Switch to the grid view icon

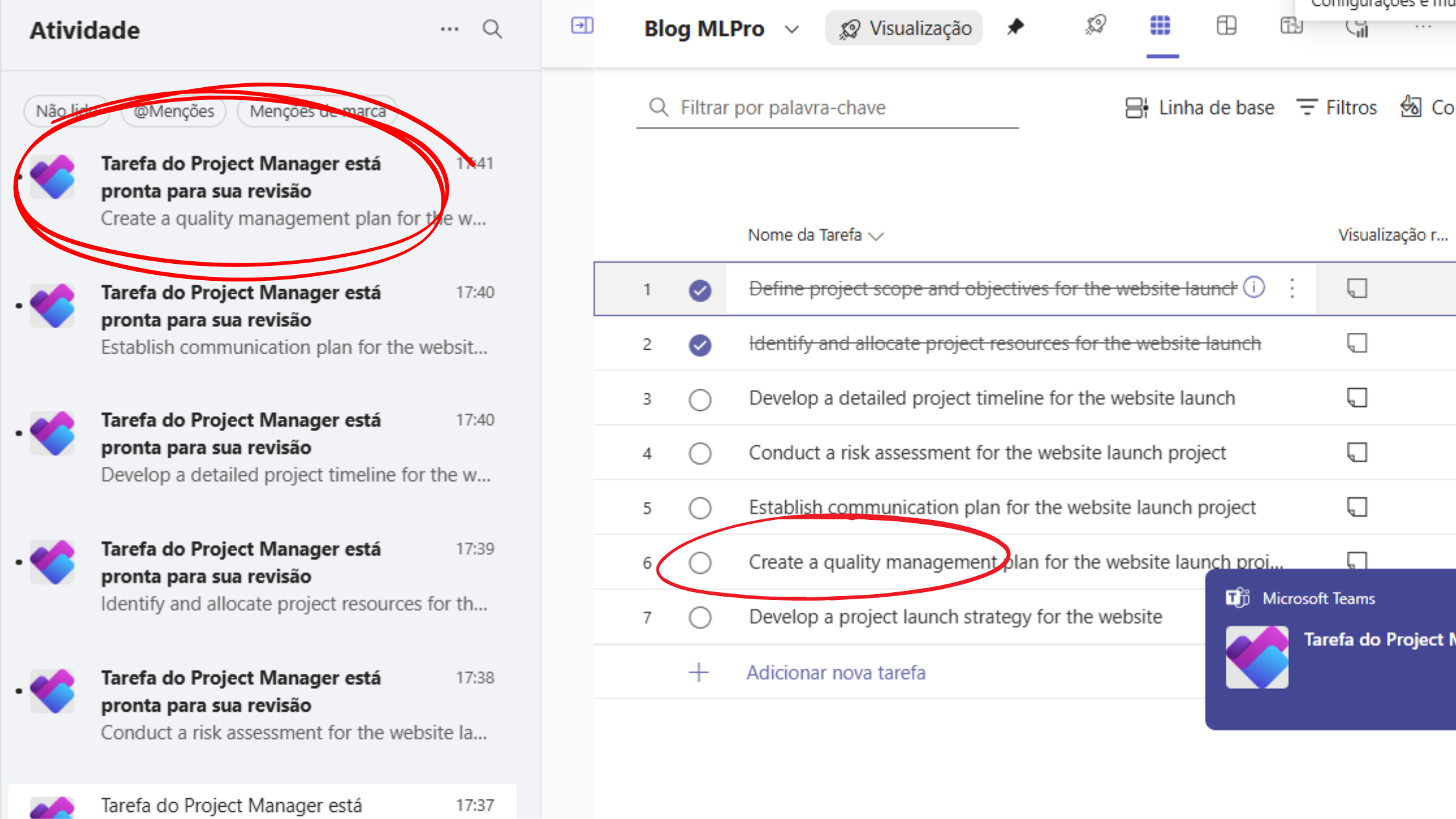click(x=1160, y=26)
